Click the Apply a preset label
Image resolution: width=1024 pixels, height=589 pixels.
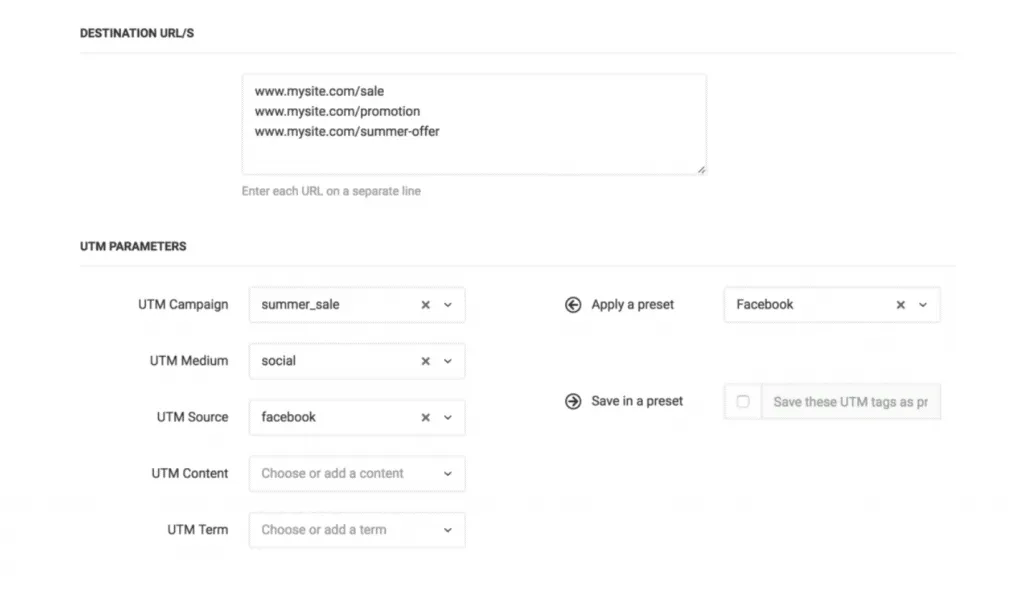coord(632,305)
